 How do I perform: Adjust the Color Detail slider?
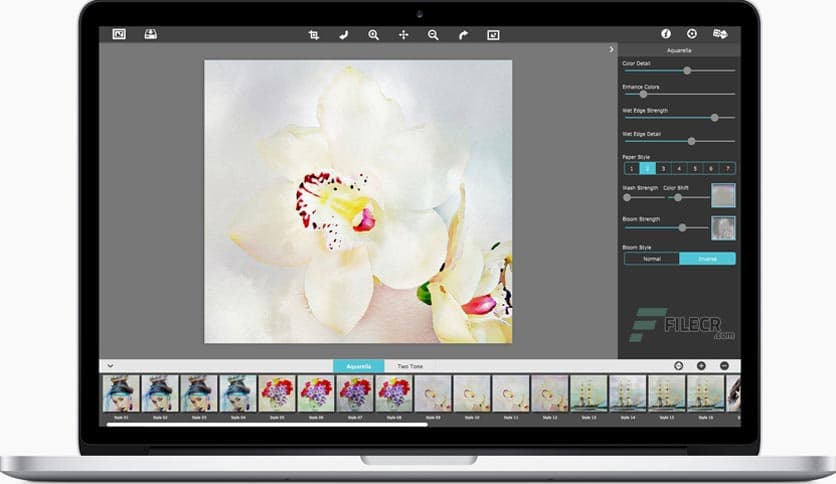679,70
